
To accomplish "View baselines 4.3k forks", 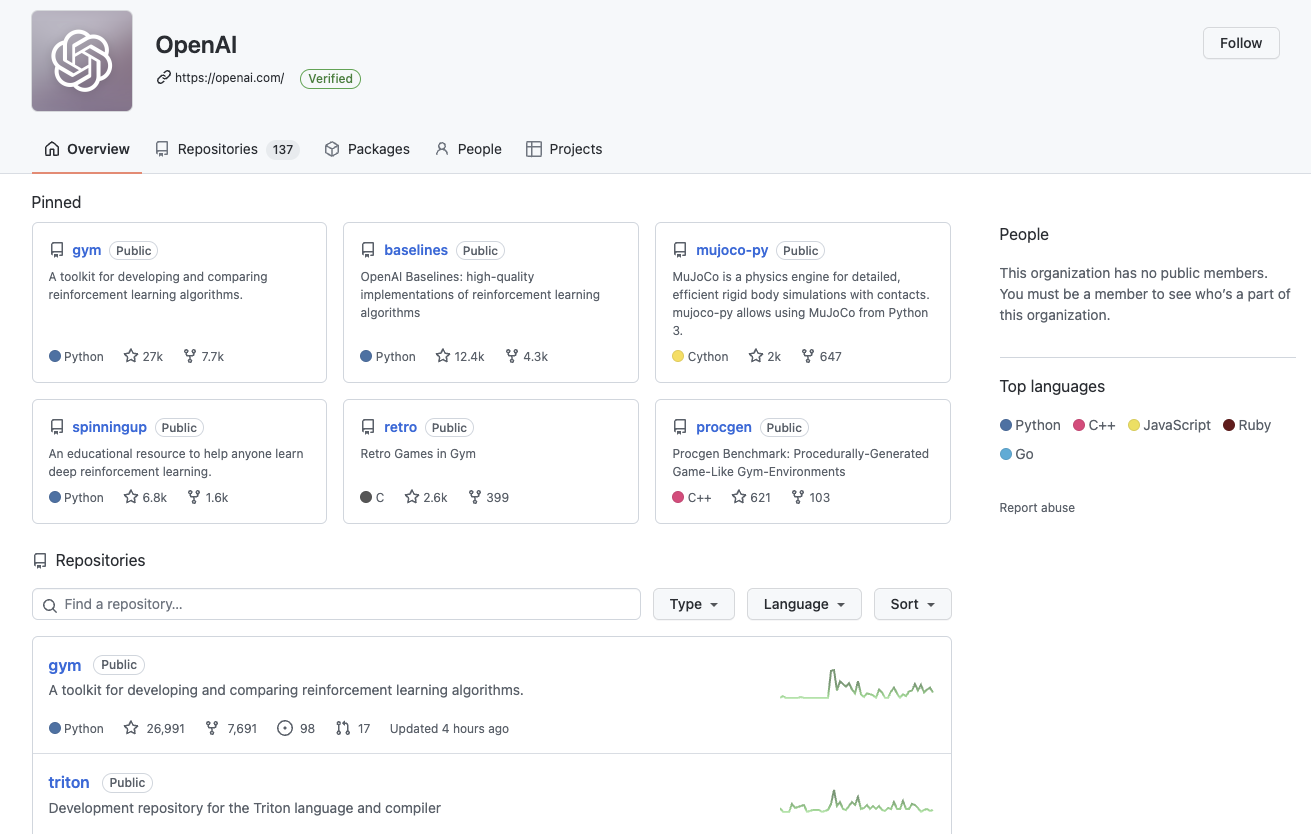I will pos(526,356).
